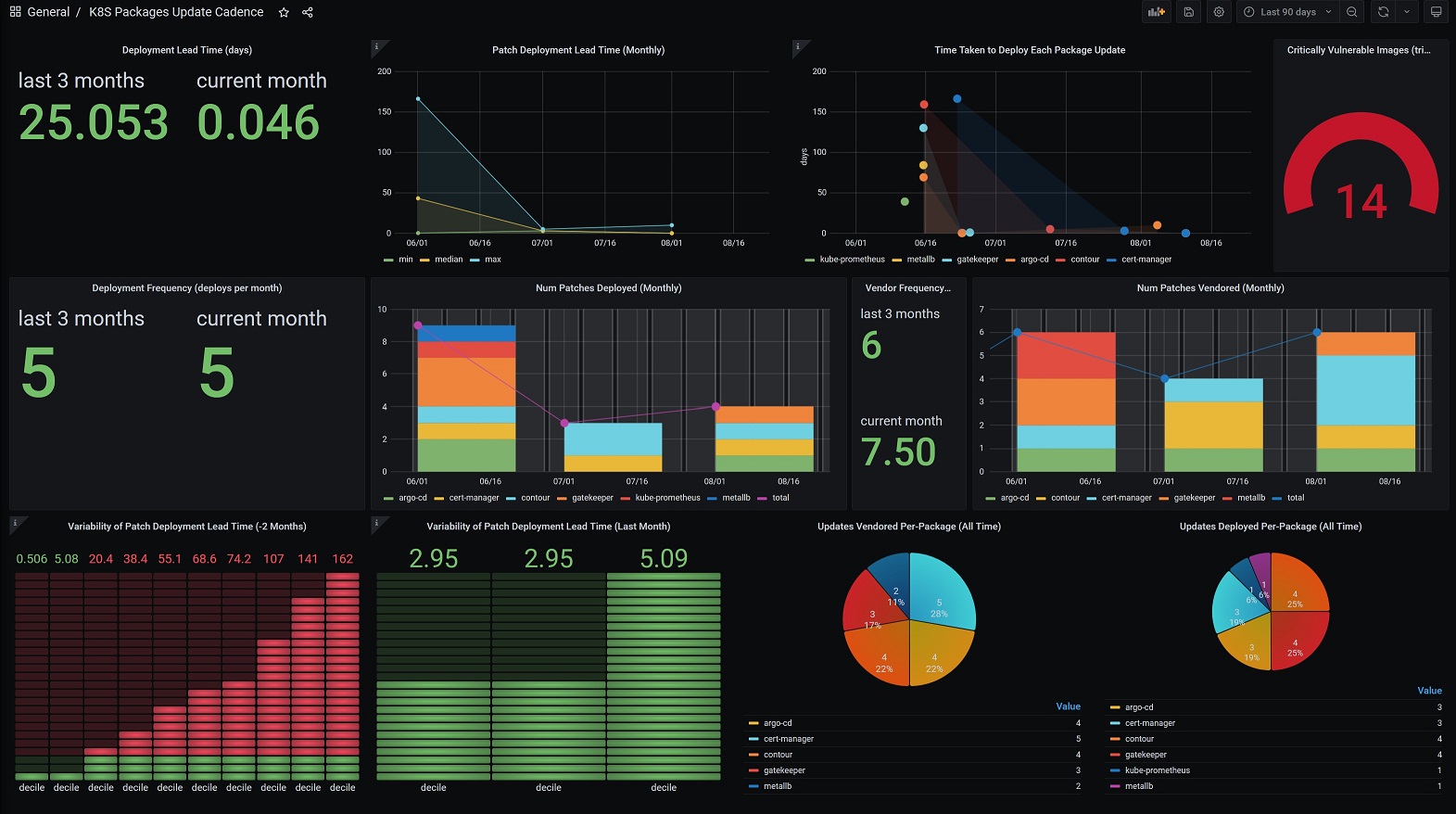Image resolution: width=1456 pixels, height=814 pixels.
Task: Refresh the dashboard
Action: (1383, 12)
